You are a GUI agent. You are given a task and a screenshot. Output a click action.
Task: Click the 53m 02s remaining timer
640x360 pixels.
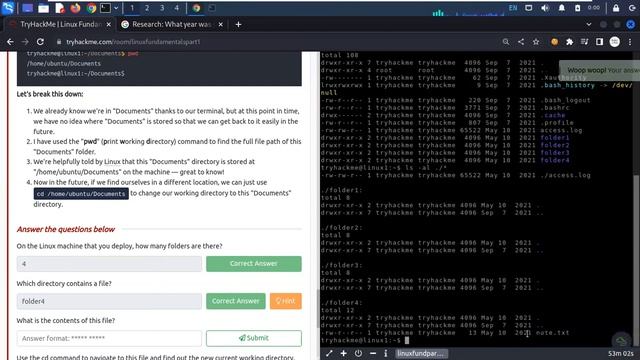621,353
